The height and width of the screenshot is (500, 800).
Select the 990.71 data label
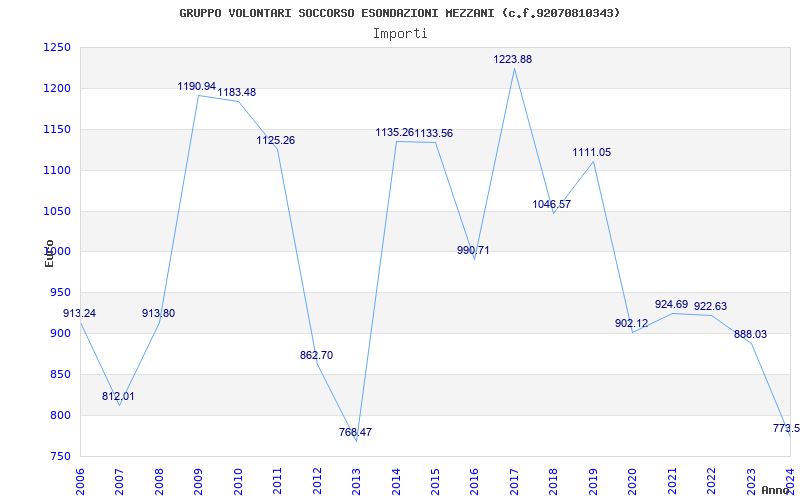tap(473, 250)
